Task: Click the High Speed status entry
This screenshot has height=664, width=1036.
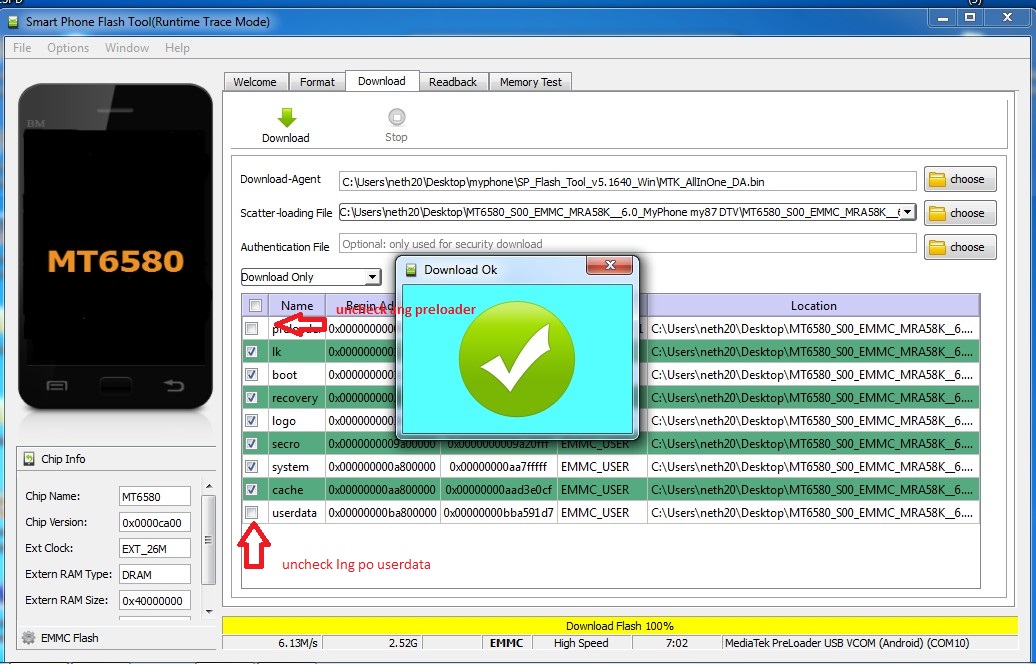Action: pyautogui.click(x=581, y=643)
